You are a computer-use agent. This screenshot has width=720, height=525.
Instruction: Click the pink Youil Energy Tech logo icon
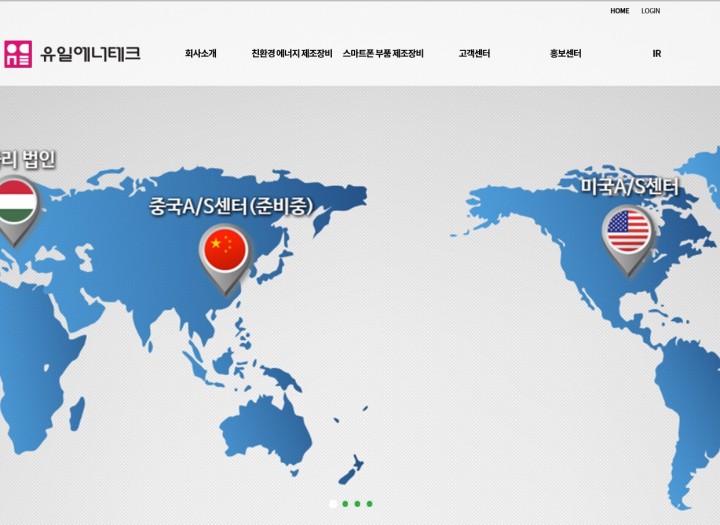coord(18,54)
